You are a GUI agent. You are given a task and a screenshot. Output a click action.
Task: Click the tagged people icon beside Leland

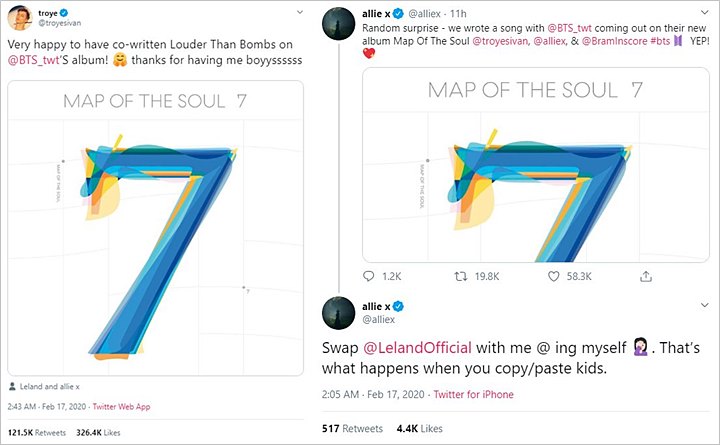pyautogui.click(x=12, y=386)
